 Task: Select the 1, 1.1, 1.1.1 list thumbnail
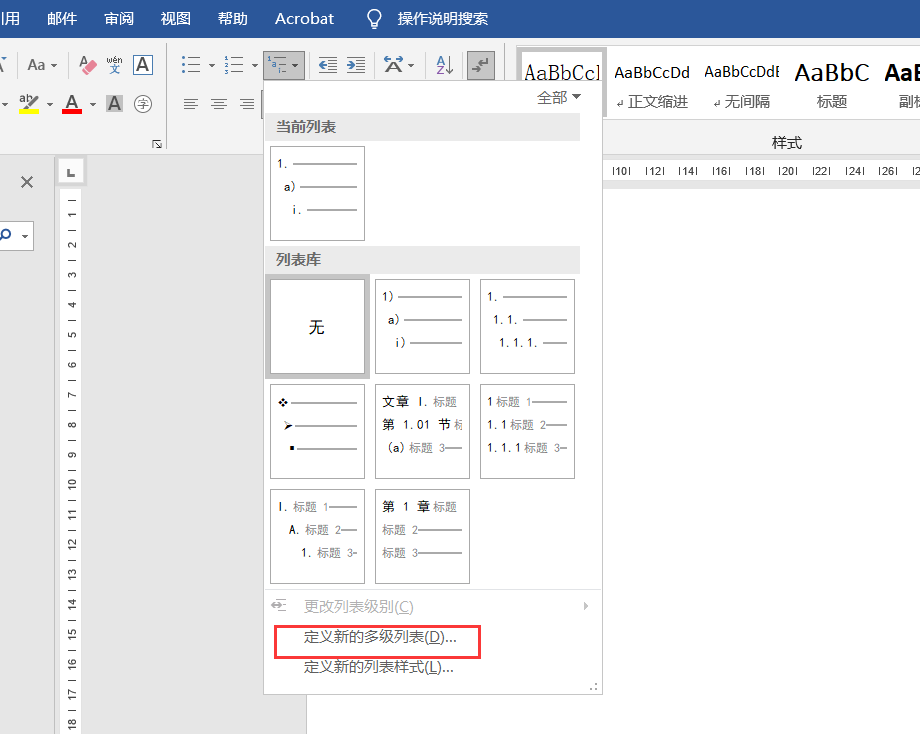click(x=527, y=326)
